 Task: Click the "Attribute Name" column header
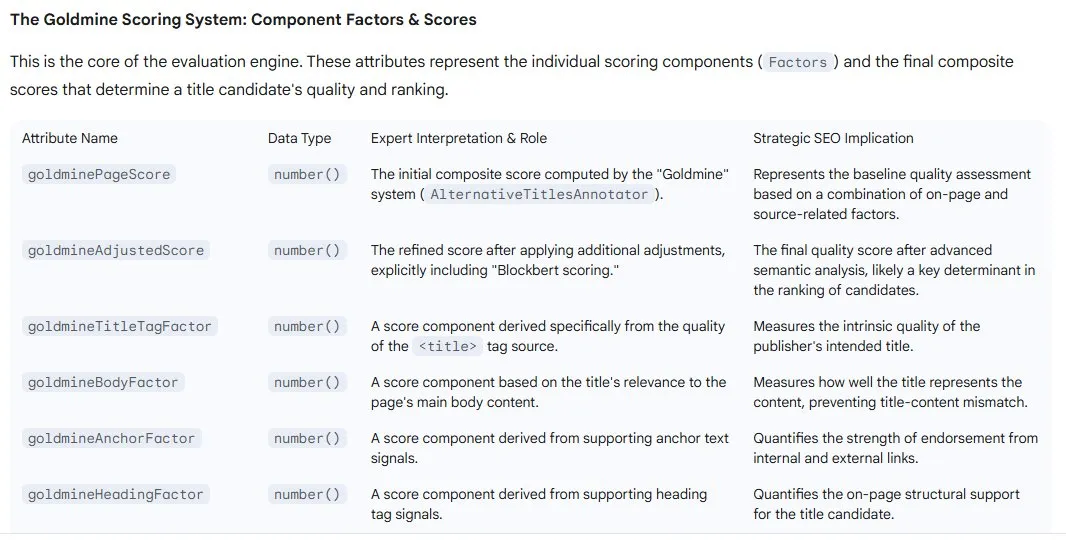tap(70, 138)
